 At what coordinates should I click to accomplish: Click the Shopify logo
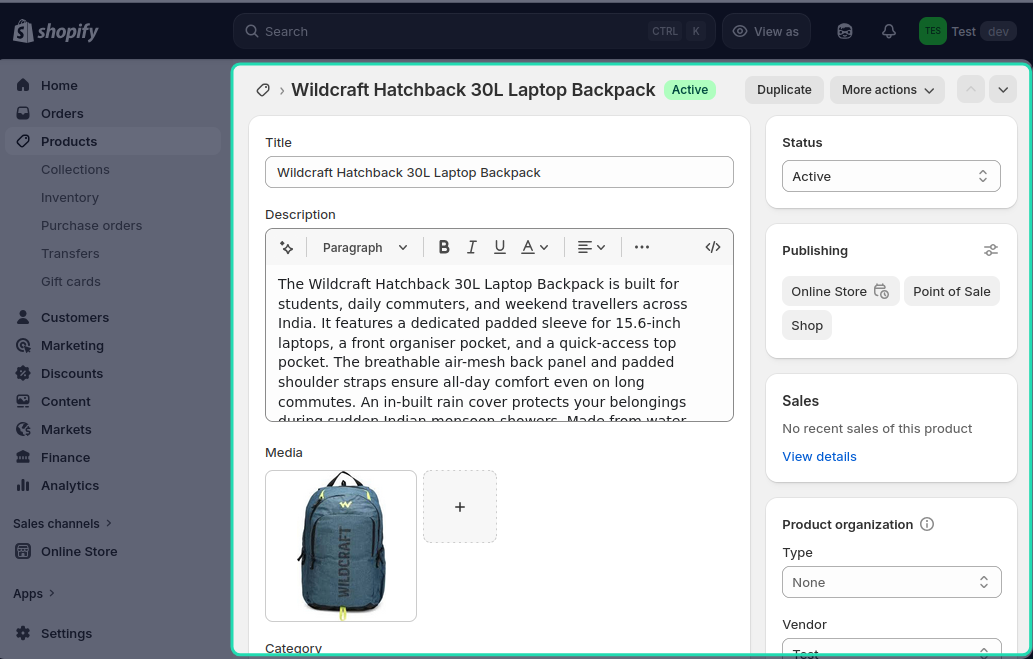(56, 31)
